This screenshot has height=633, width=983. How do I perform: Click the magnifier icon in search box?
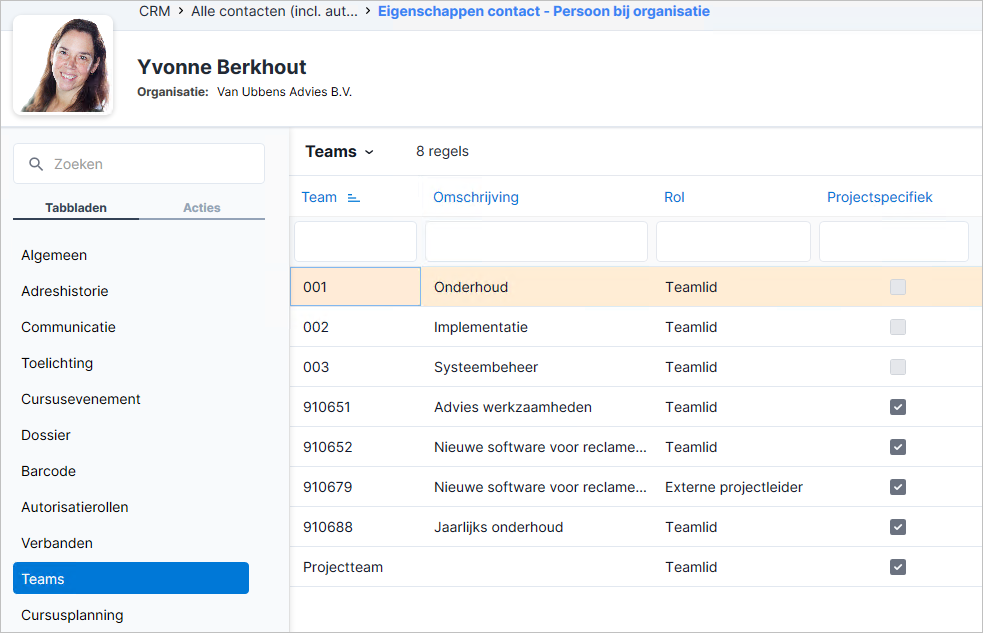click(x=36, y=164)
